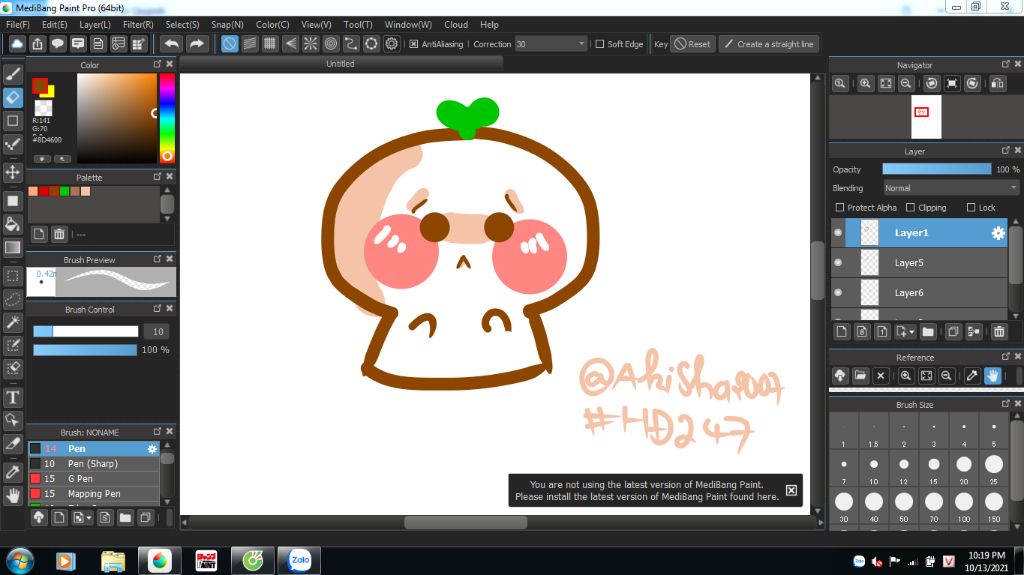Click the canvas horizontal scrollbar
This screenshot has height=575, width=1024.
(465, 523)
